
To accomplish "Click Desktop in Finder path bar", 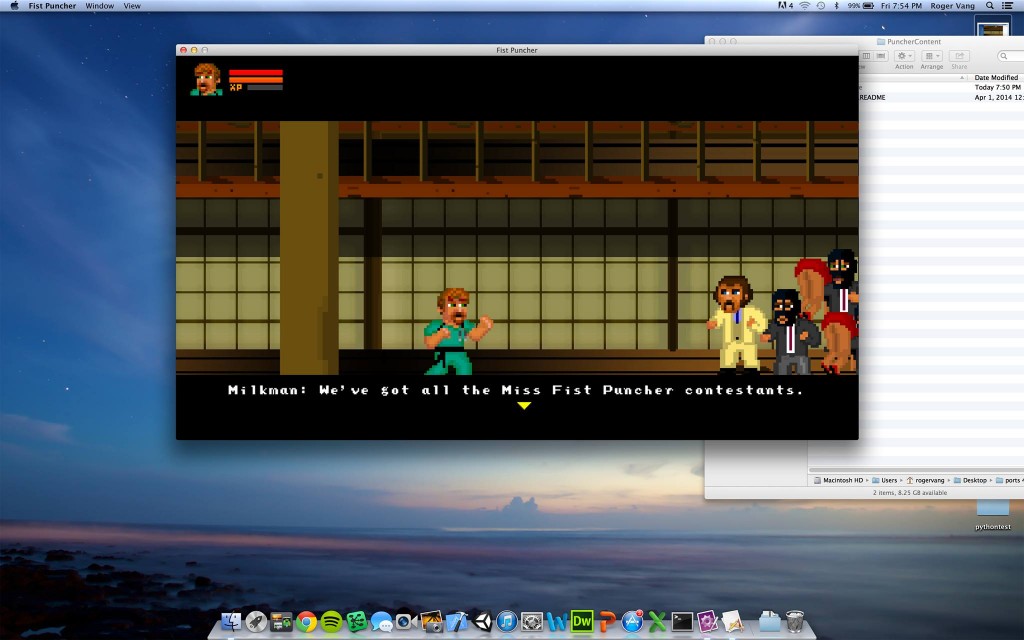I will [970, 480].
